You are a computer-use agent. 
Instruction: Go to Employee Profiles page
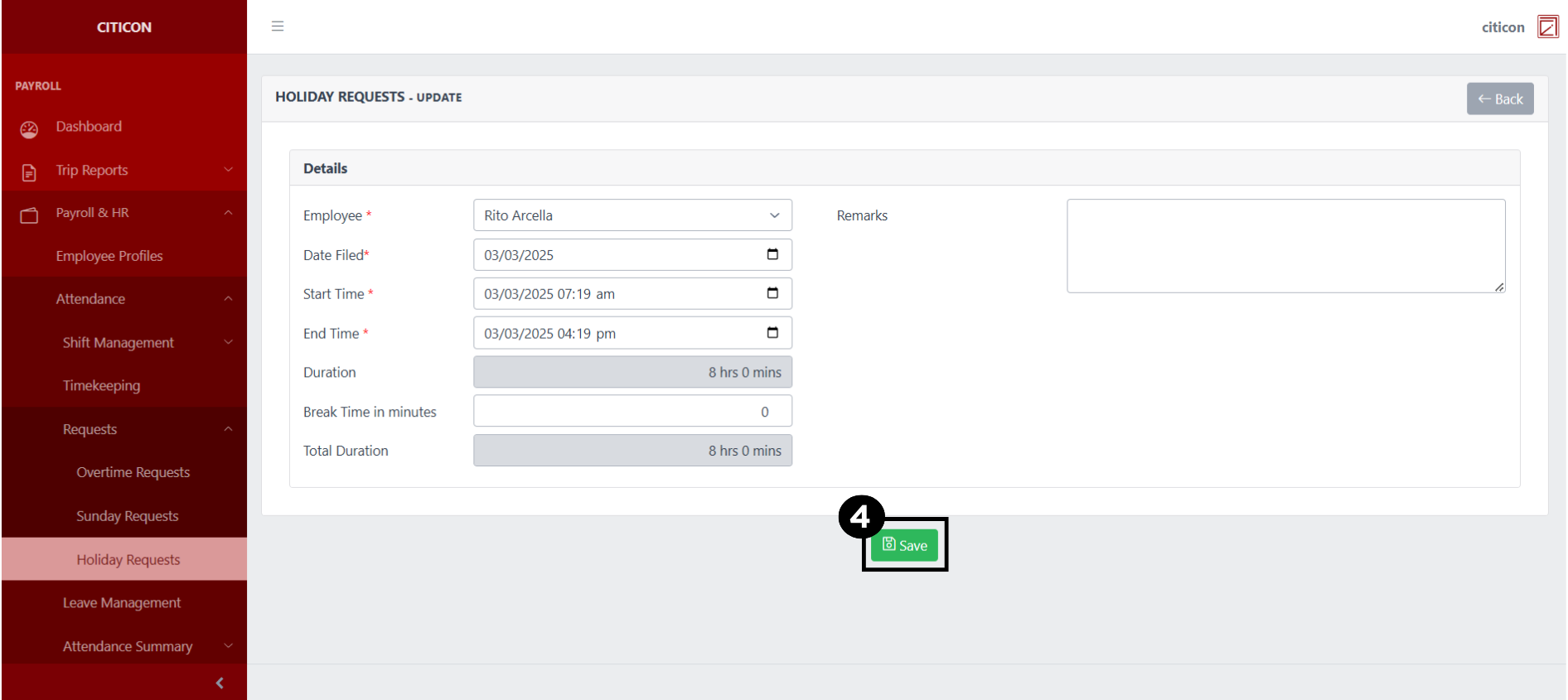(x=109, y=256)
